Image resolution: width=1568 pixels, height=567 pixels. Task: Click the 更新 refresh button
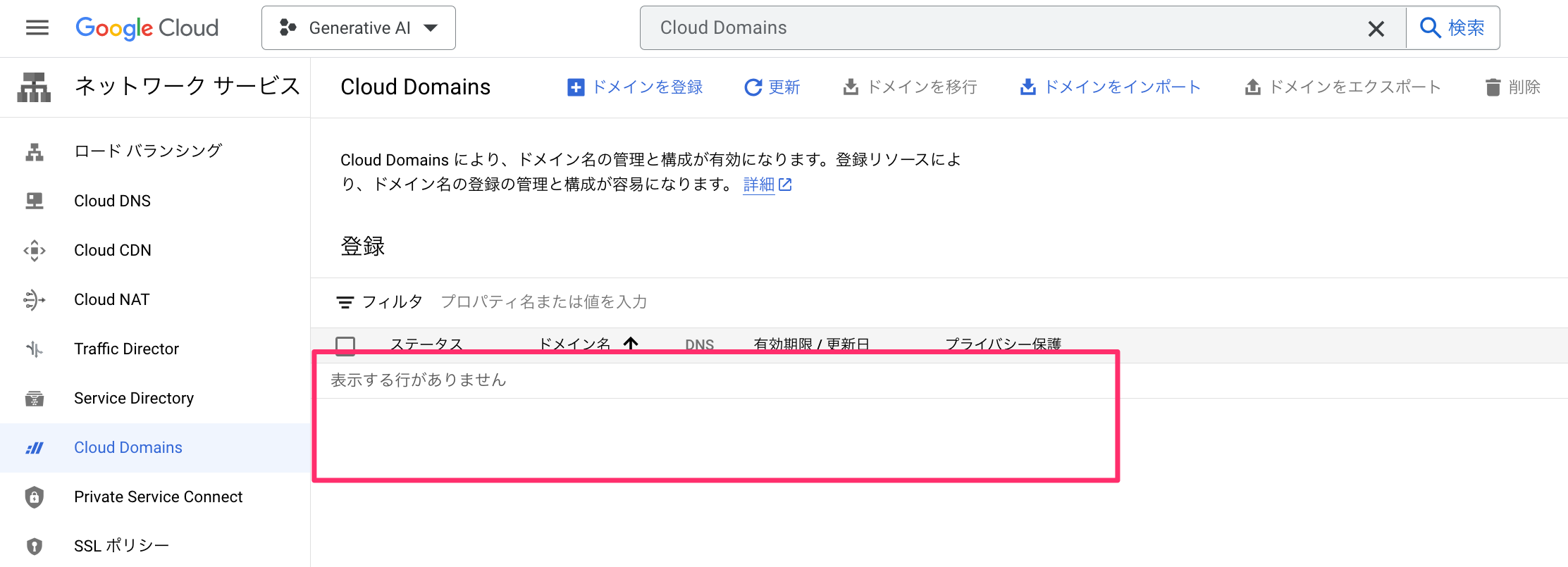[x=772, y=87]
